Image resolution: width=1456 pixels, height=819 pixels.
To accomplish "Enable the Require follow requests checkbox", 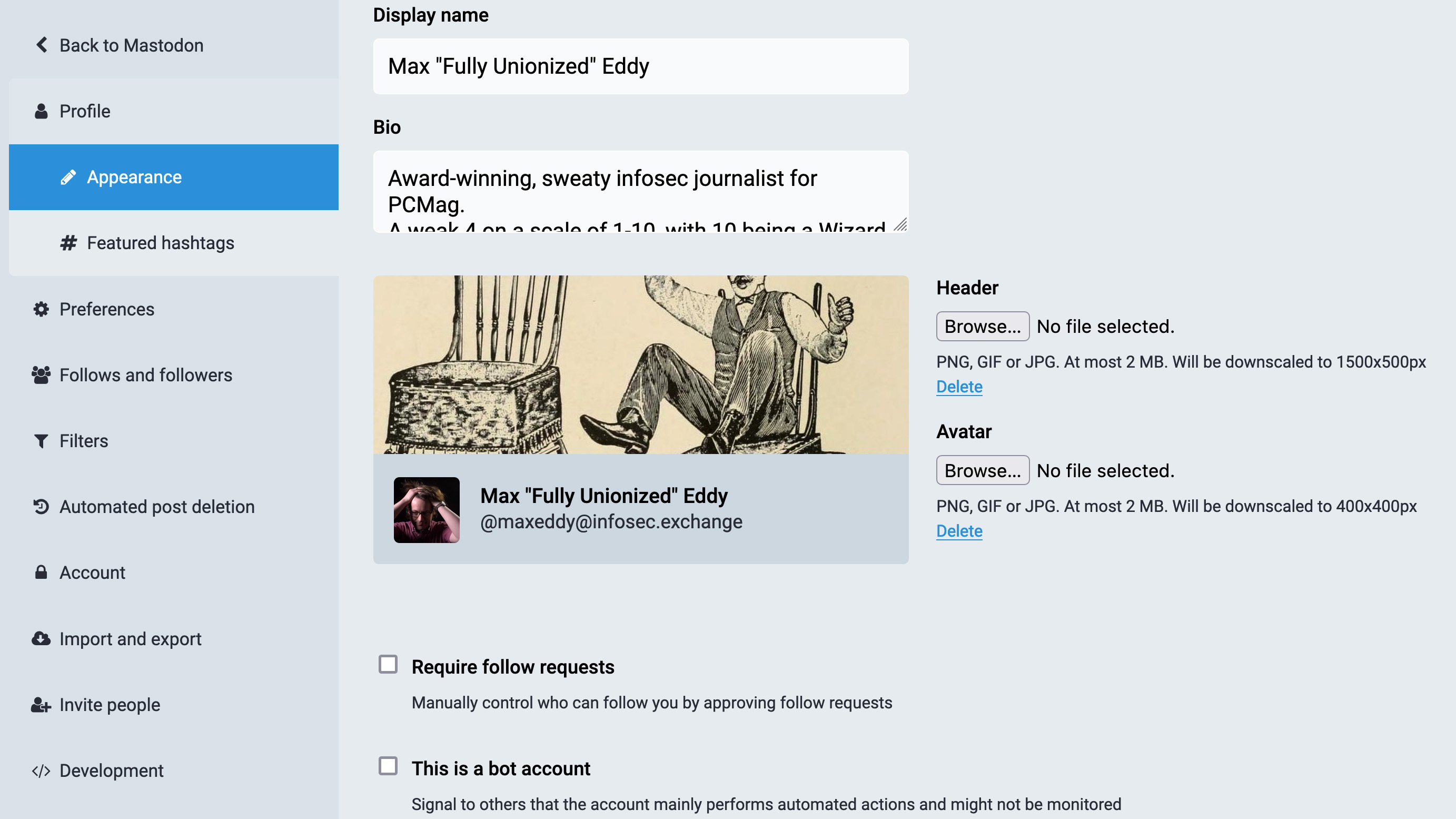I will 388,664.
